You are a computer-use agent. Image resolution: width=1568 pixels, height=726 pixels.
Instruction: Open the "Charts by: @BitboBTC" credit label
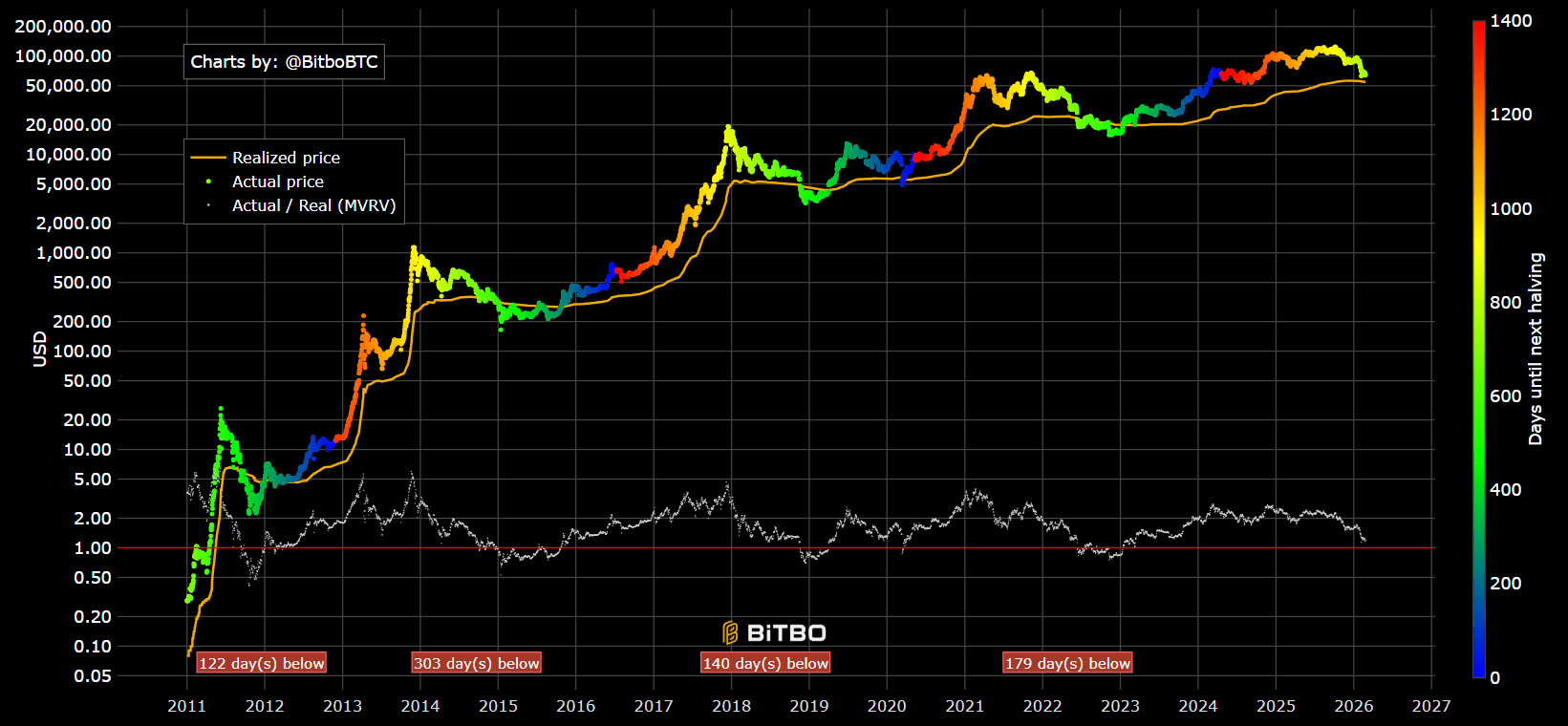click(x=284, y=62)
